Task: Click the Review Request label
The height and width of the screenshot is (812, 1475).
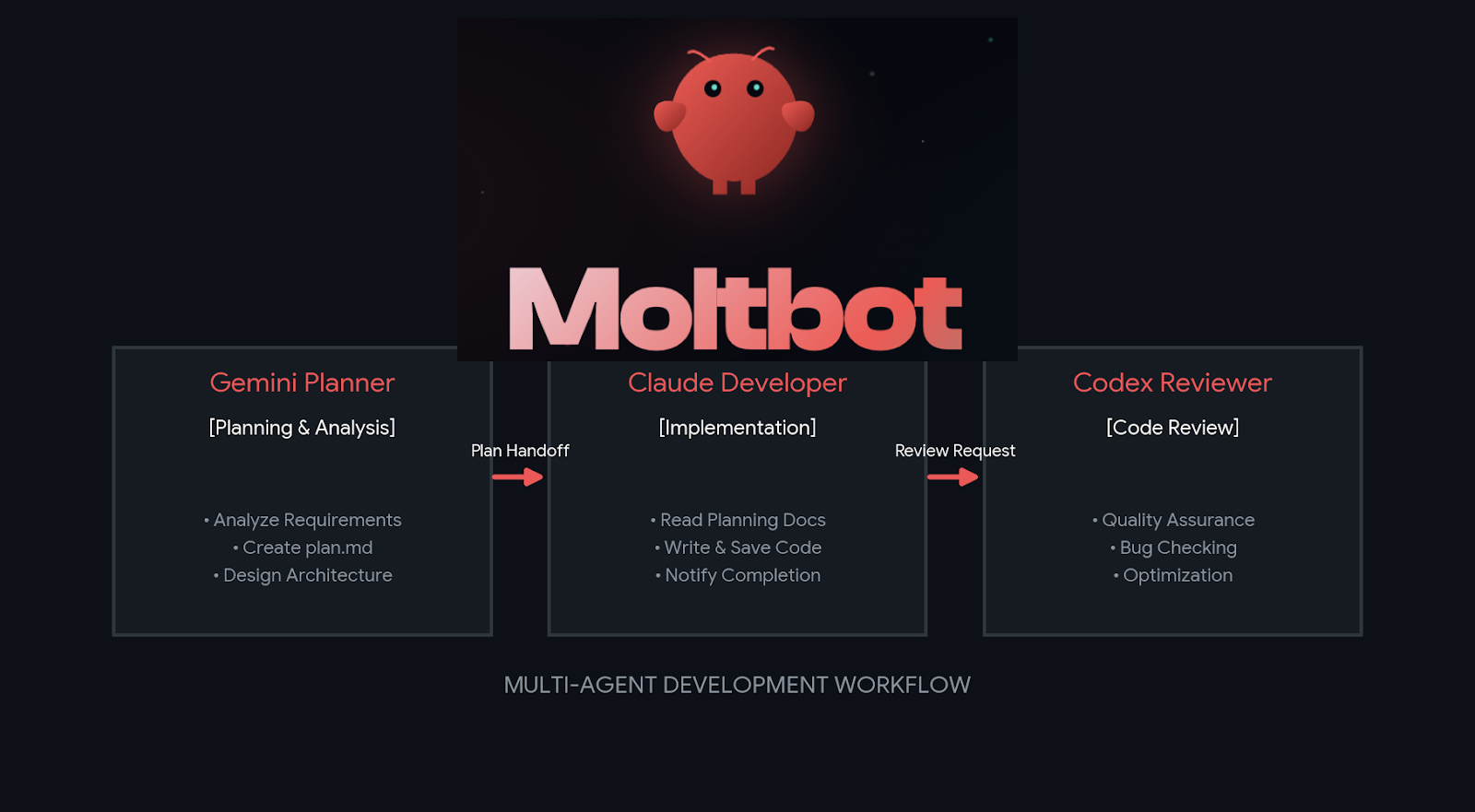Action: pyautogui.click(x=955, y=451)
